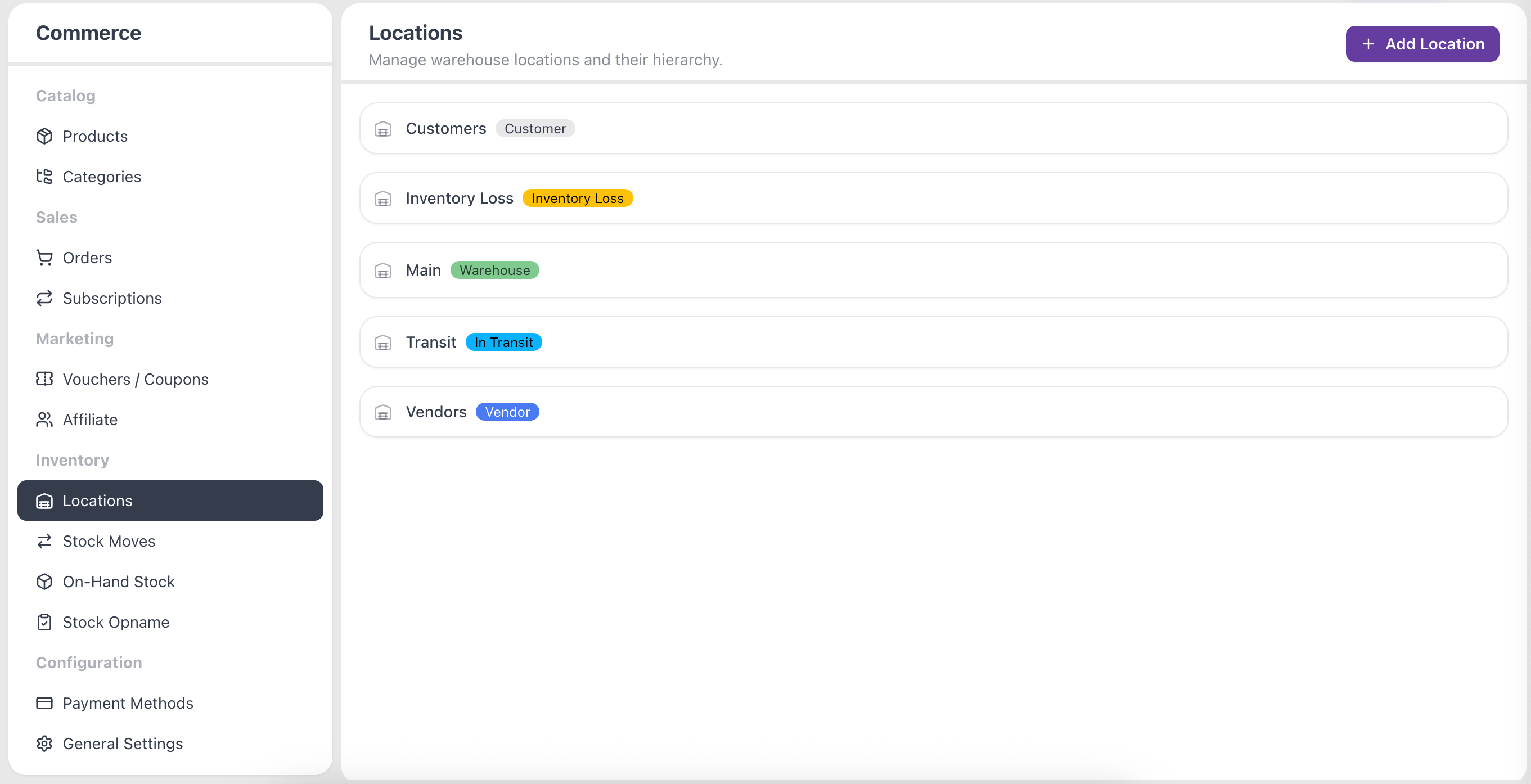Image resolution: width=1531 pixels, height=784 pixels.
Task: Click the Commerce title in sidebar
Action: pyautogui.click(x=88, y=33)
